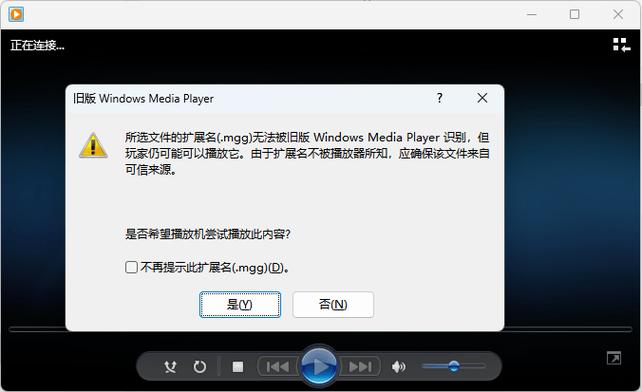Minimize the media player window
The height and width of the screenshot is (392, 642).
coord(531,14)
